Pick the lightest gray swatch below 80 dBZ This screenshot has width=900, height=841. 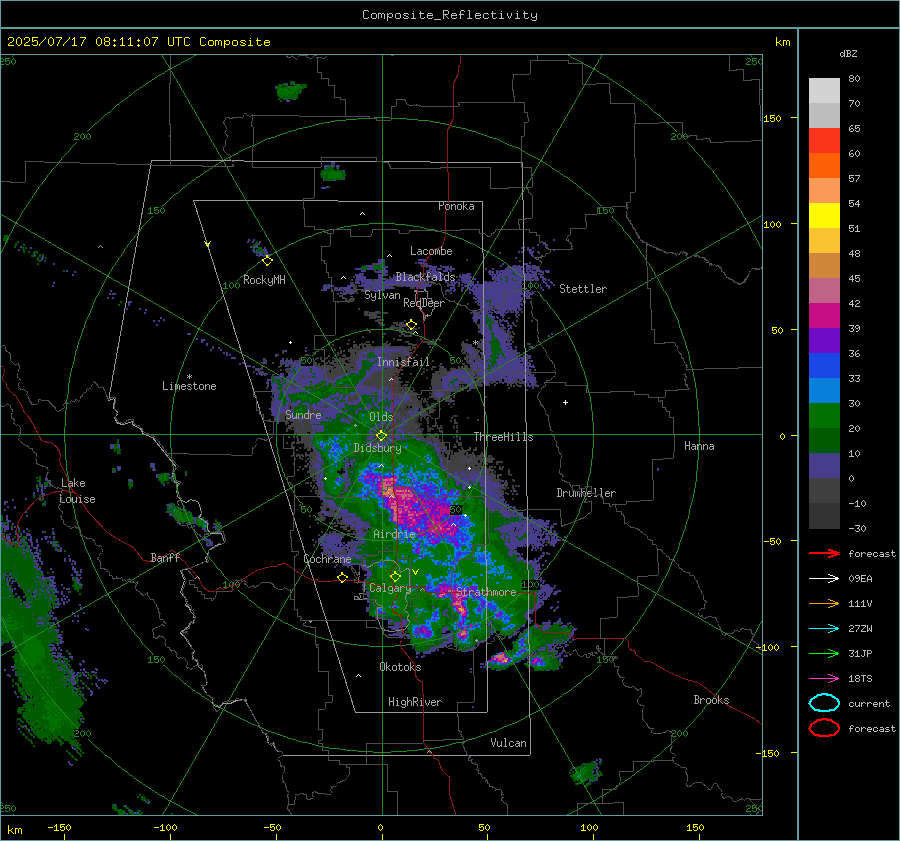(824, 91)
